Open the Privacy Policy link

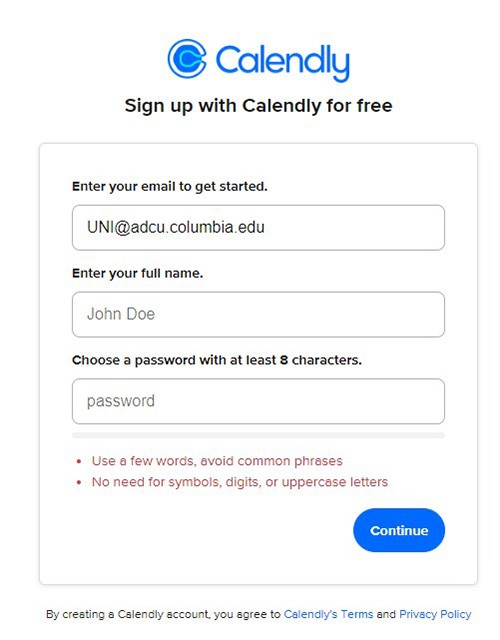tap(435, 614)
